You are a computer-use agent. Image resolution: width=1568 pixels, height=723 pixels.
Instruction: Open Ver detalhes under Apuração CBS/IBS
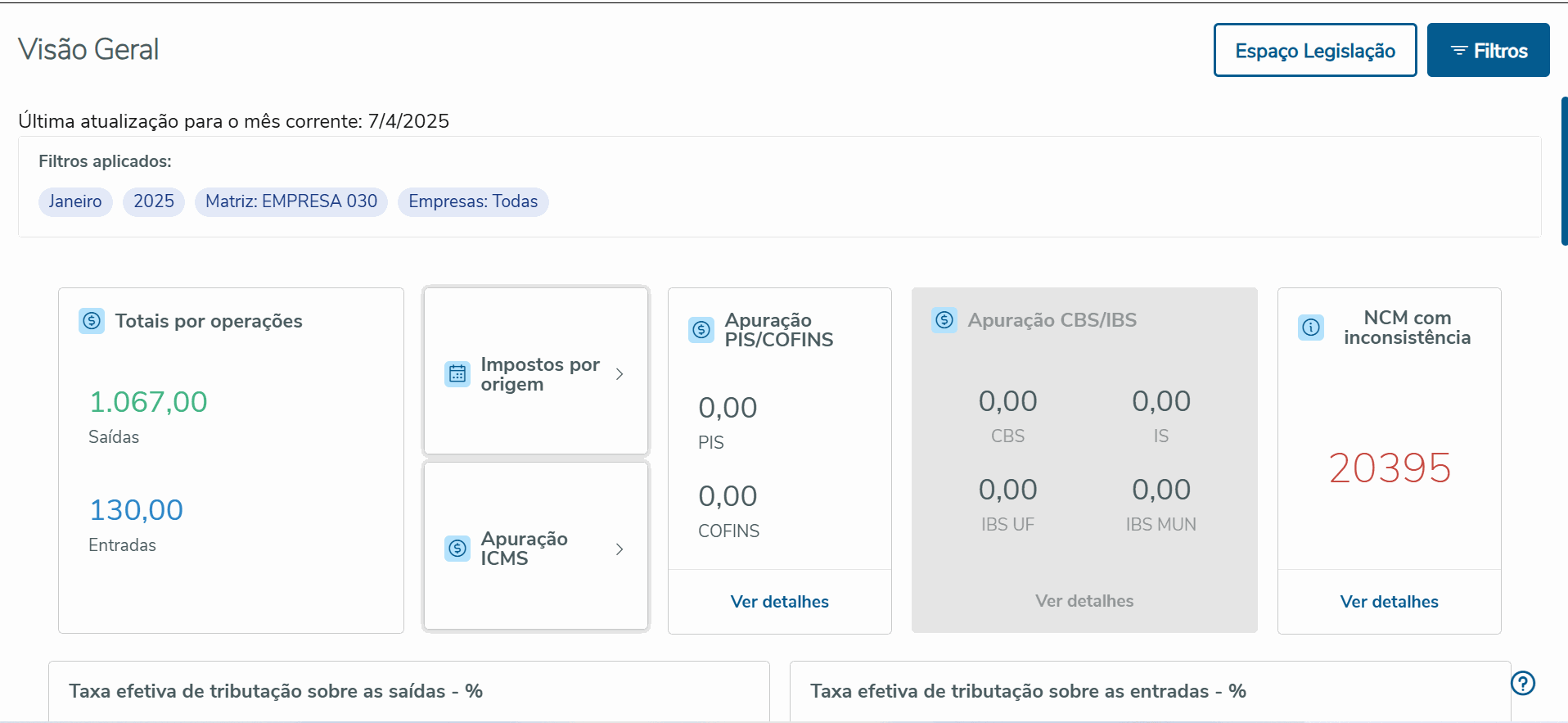point(1084,601)
